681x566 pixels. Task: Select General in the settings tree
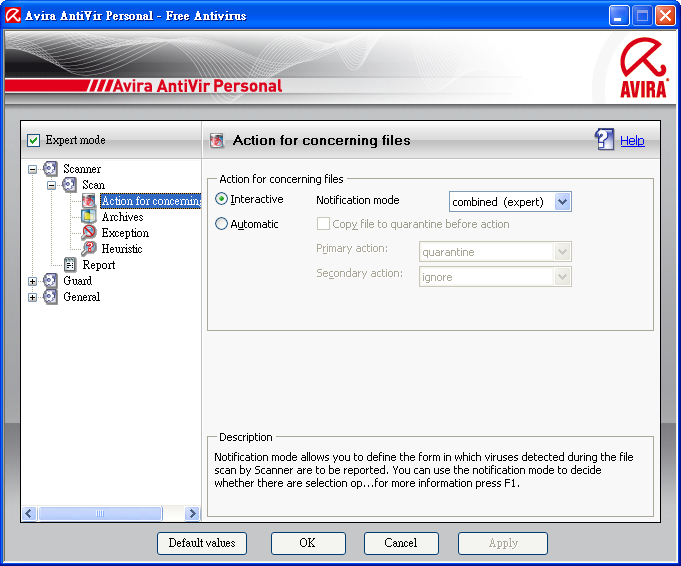[x=81, y=297]
